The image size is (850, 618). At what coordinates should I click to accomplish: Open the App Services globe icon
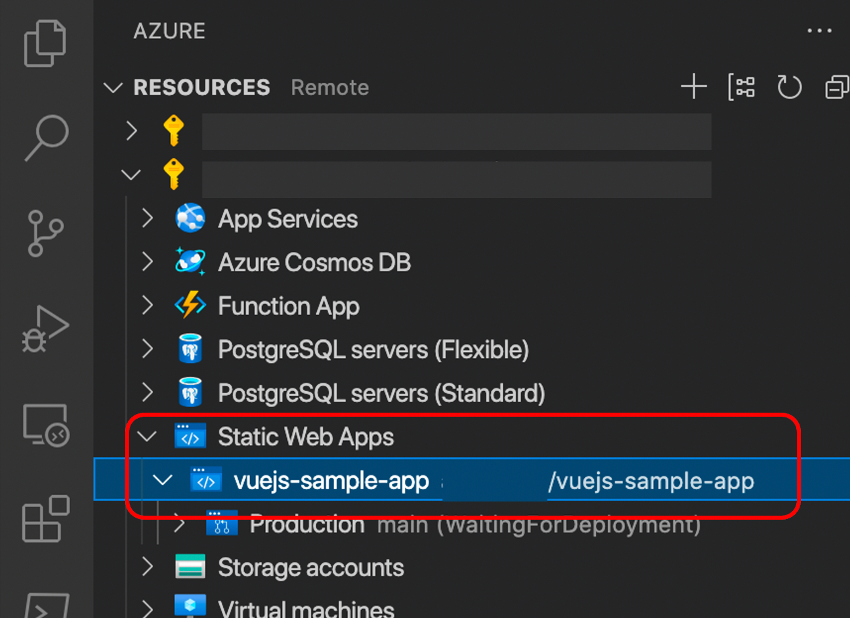(x=192, y=219)
